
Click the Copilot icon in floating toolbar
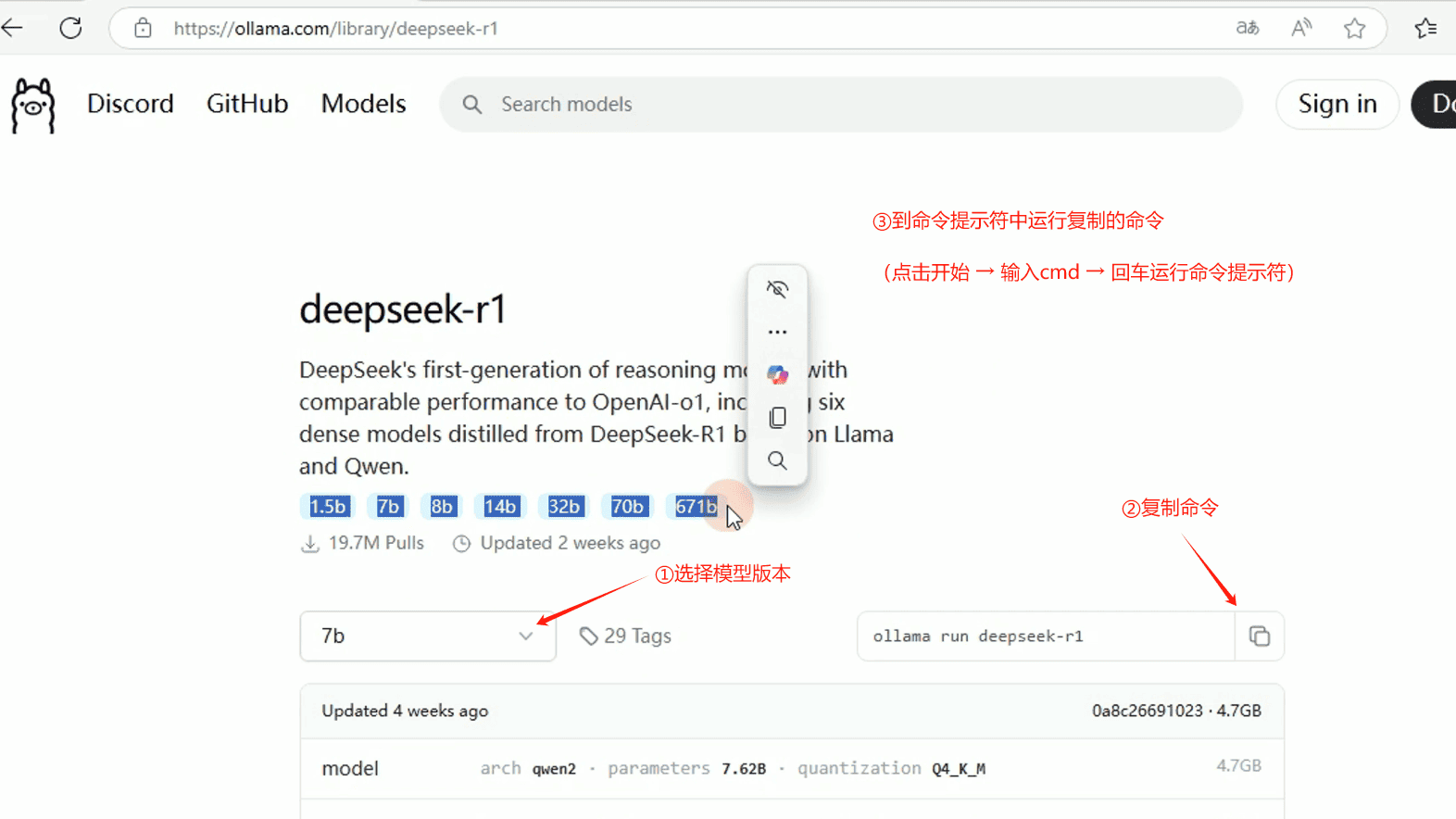pos(777,374)
